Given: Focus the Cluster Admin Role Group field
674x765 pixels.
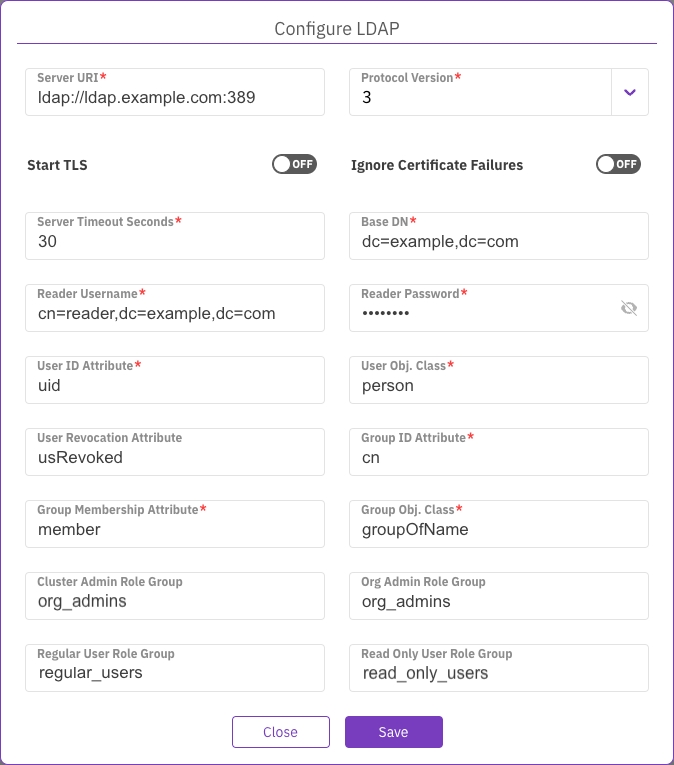Looking at the screenshot, I should coord(175,602).
